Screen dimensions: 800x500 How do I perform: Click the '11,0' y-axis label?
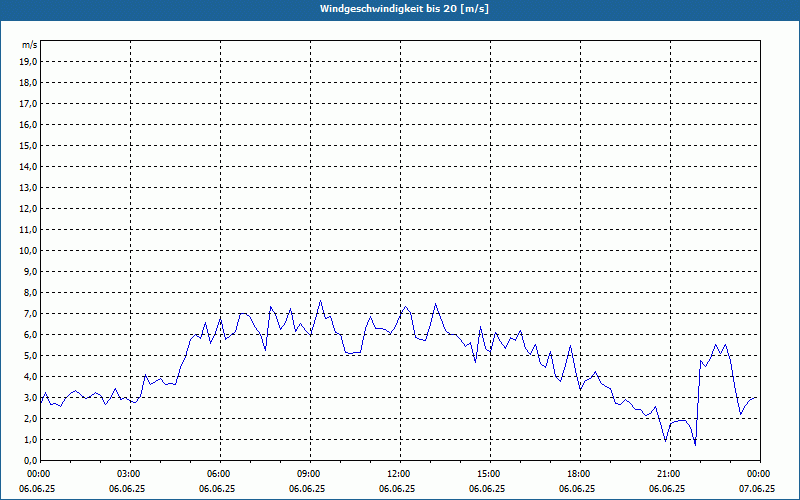pyautogui.click(x=28, y=230)
